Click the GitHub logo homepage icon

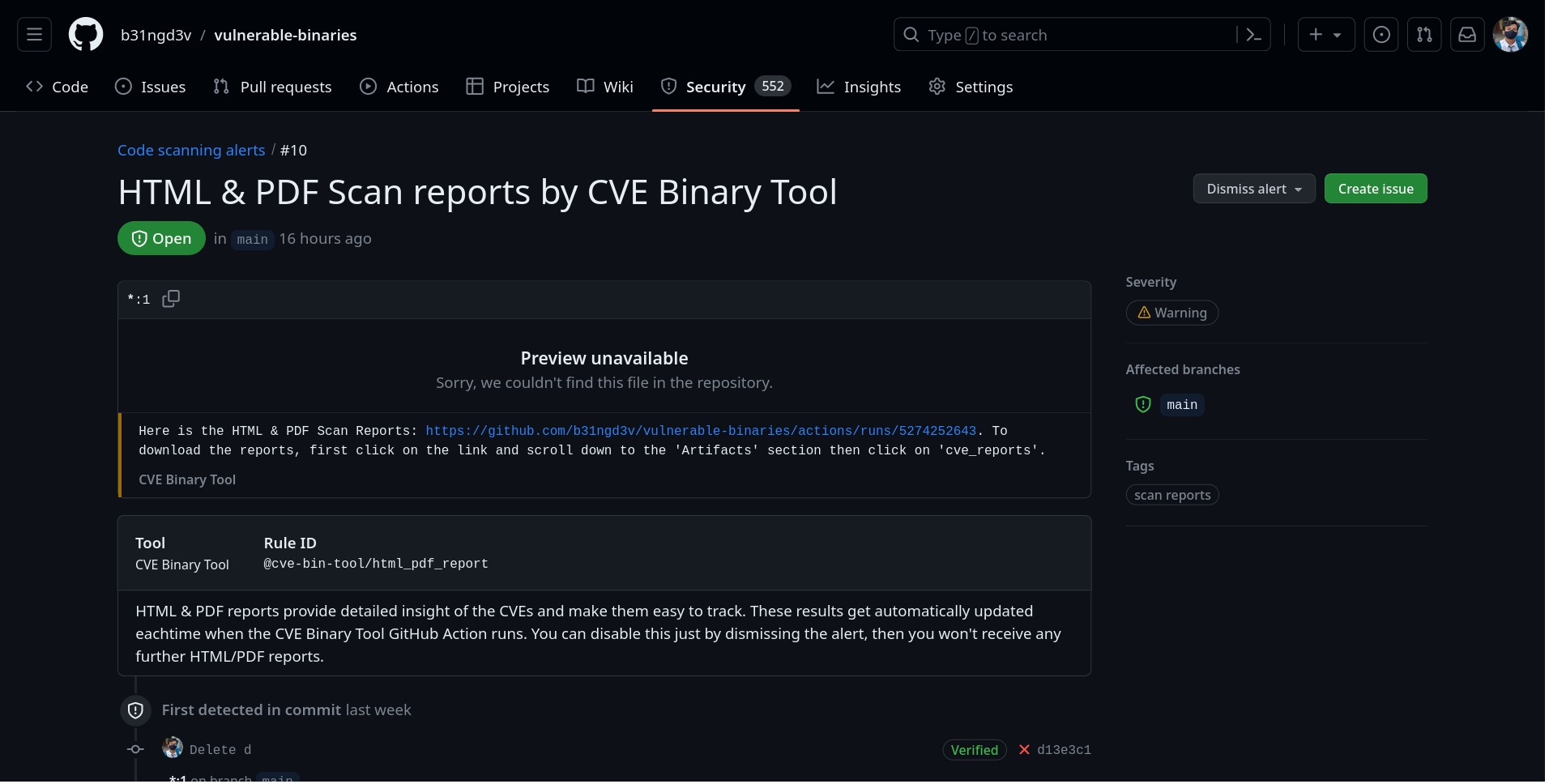86,35
